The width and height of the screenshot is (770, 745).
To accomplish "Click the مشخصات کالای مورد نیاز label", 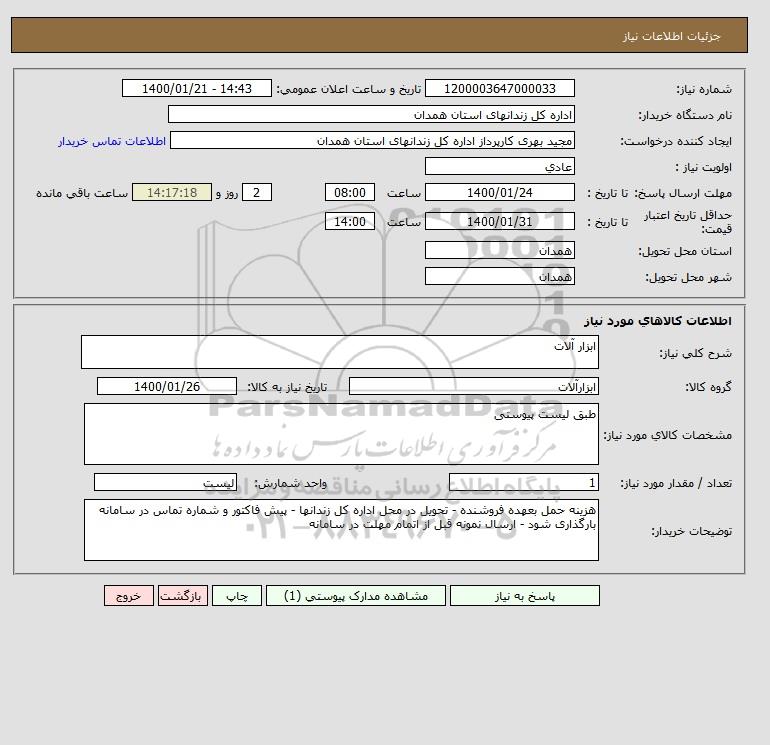I will [x=667, y=435].
